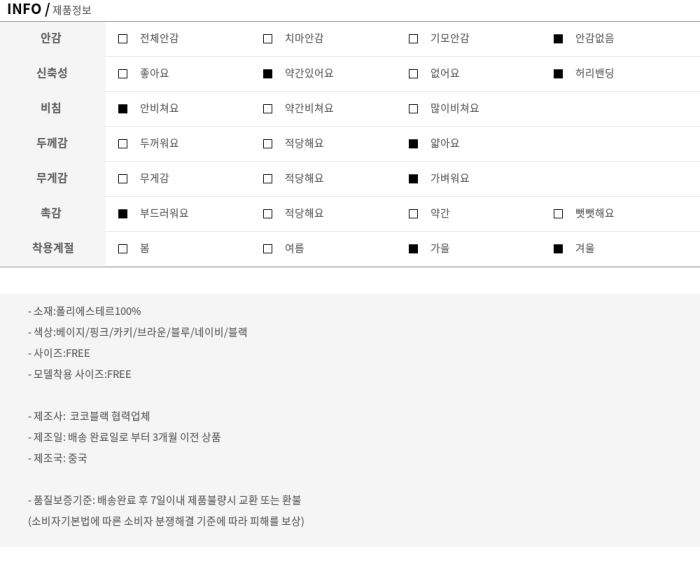Select the 봄 season checkbox
The width and height of the screenshot is (700, 574).
tap(123, 249)
